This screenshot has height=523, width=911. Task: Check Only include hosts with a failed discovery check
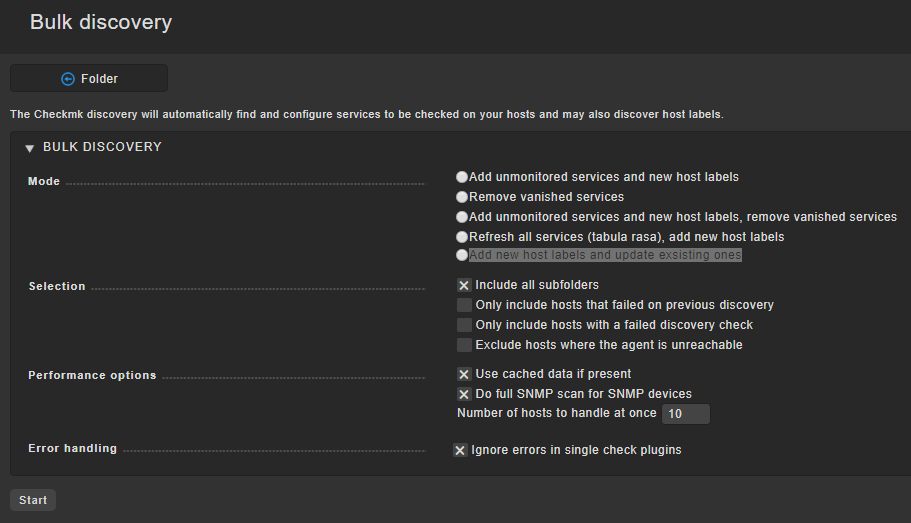[464, 325]
